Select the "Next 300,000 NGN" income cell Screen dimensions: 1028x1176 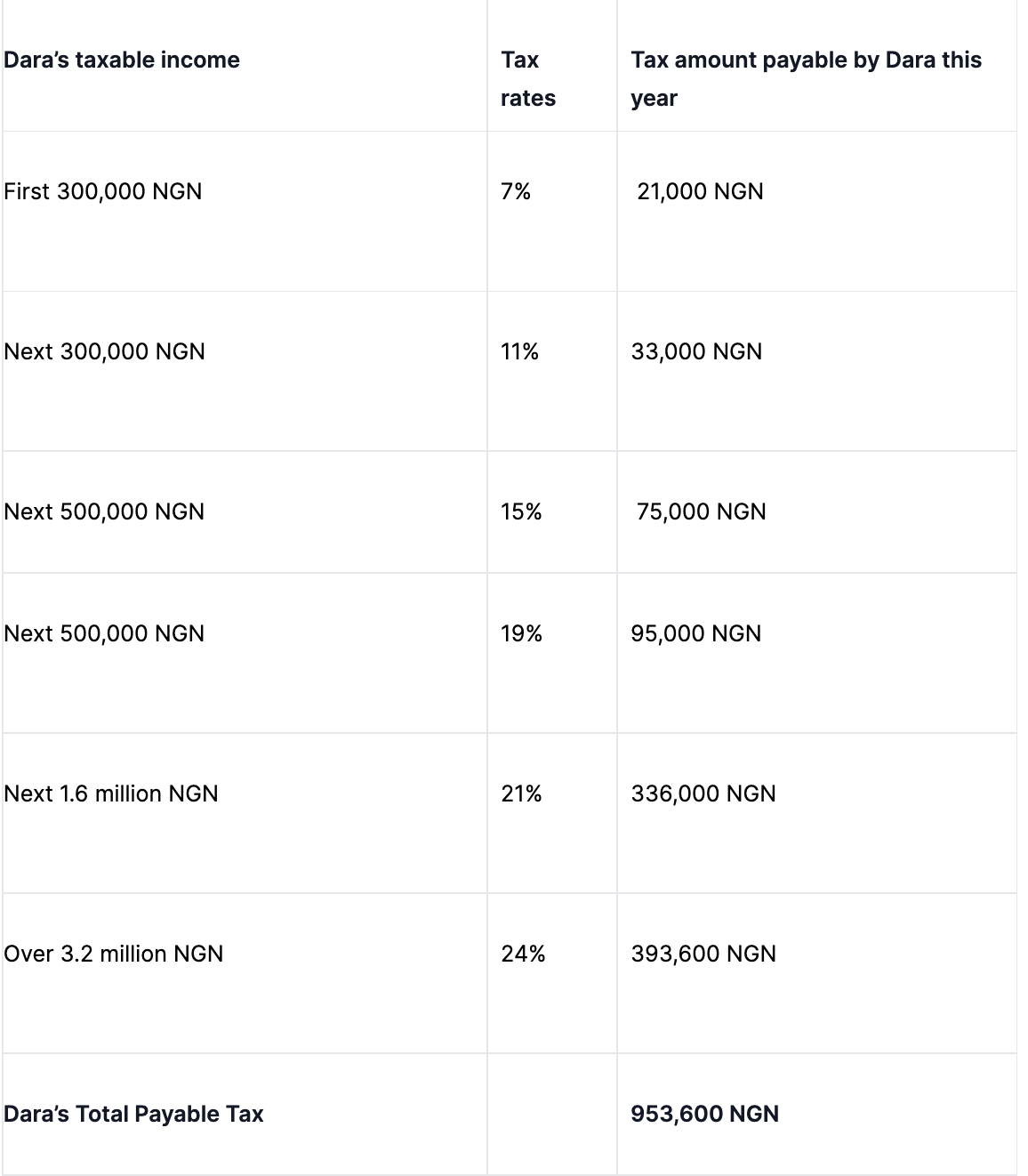104,352
